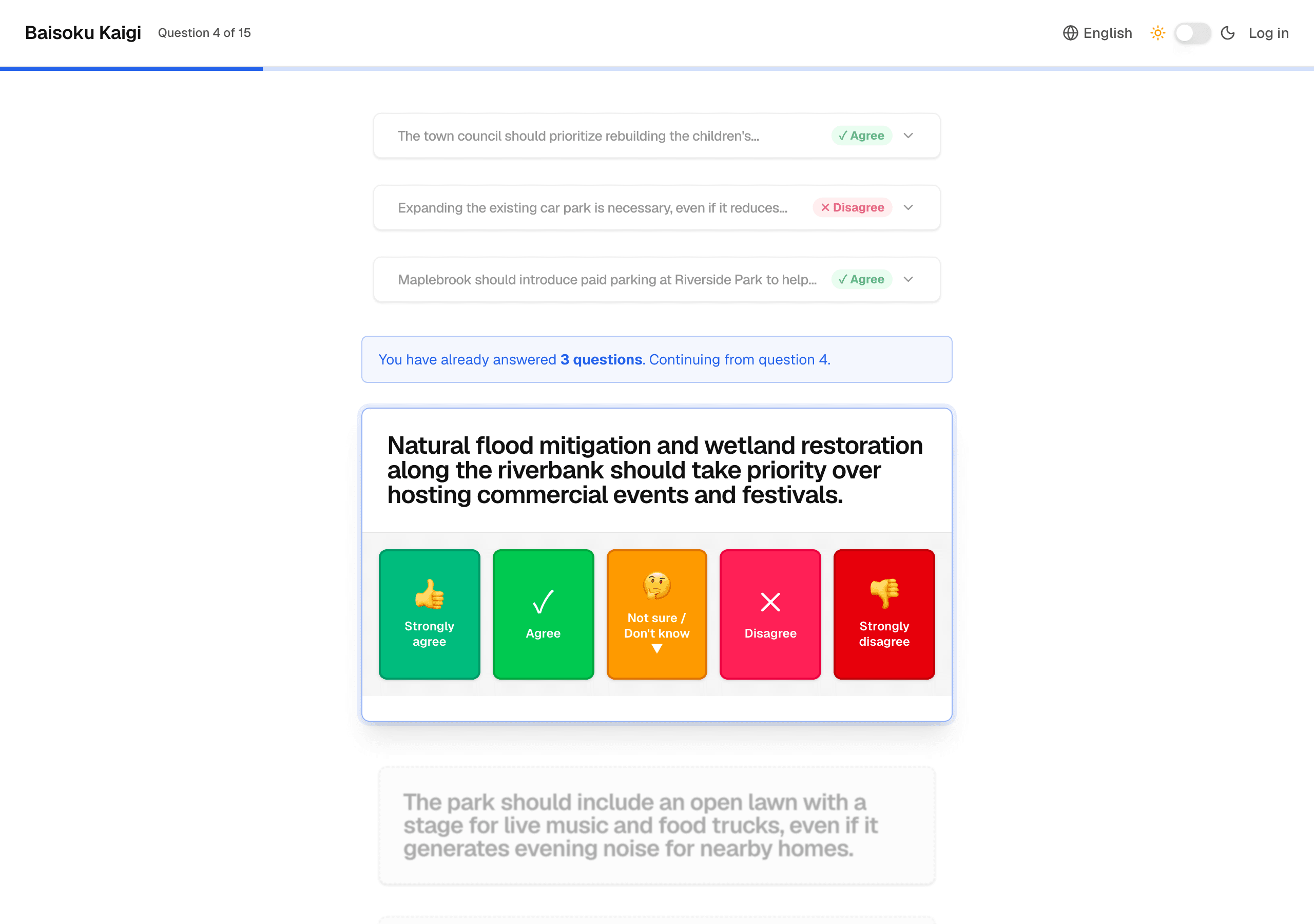The width and height of the screenshot is (1314, 924).
Task: Expand the car park question chevron
Action: (x=908, y=207)
